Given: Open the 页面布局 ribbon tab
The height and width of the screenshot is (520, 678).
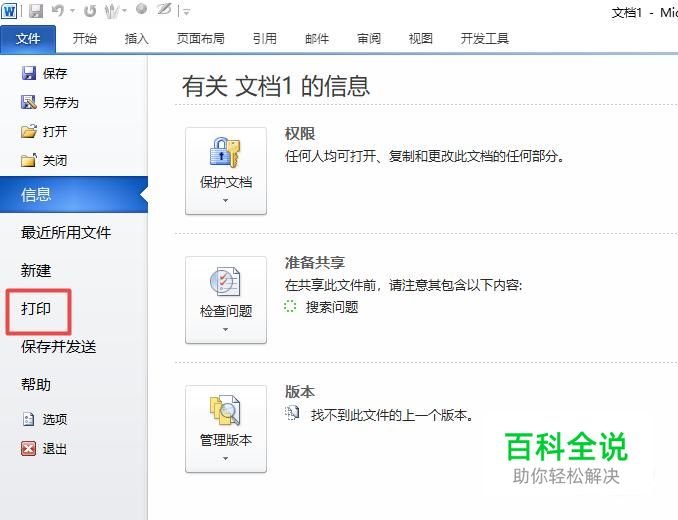Looking at the screenshot, I should (201, 39).
